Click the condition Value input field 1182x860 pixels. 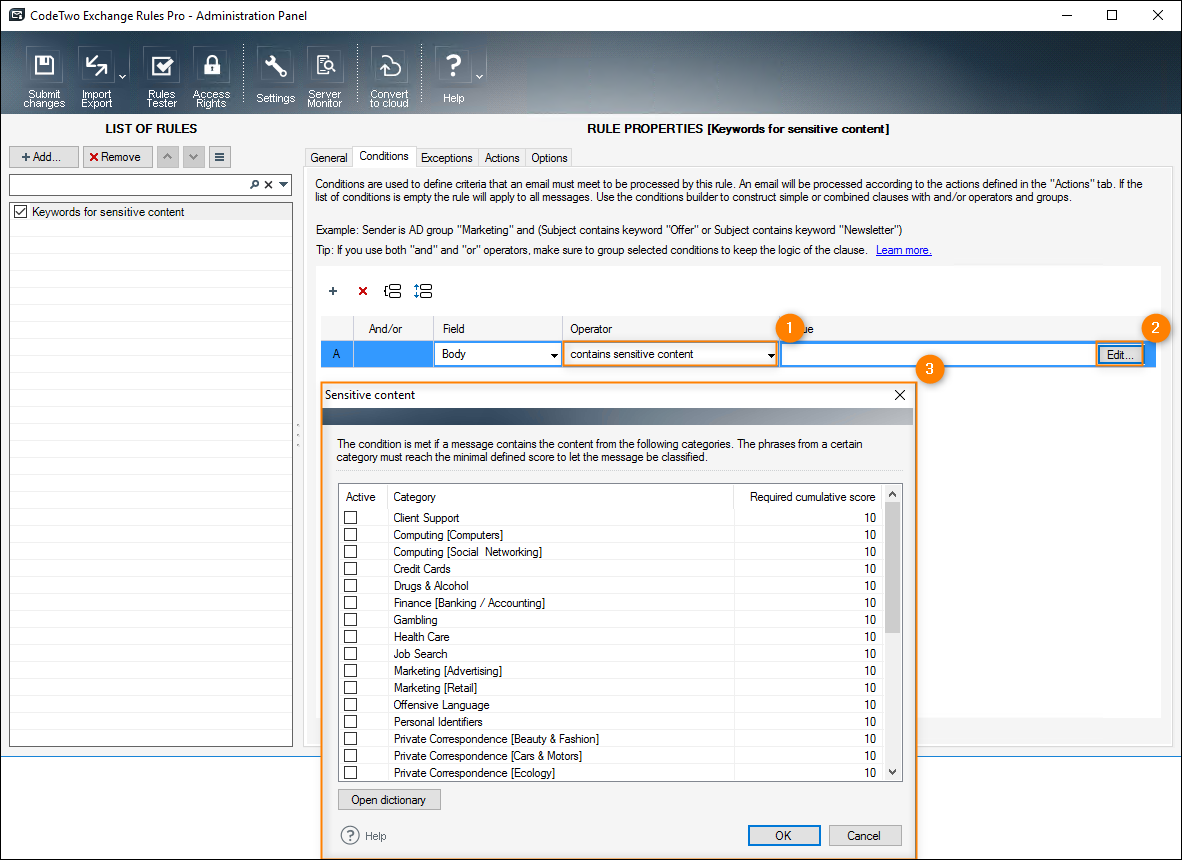point(938,354)
